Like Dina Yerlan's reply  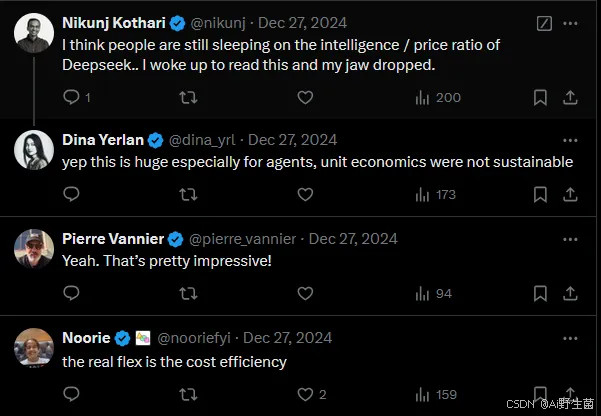pyautogui.click(x=306, y=195)
